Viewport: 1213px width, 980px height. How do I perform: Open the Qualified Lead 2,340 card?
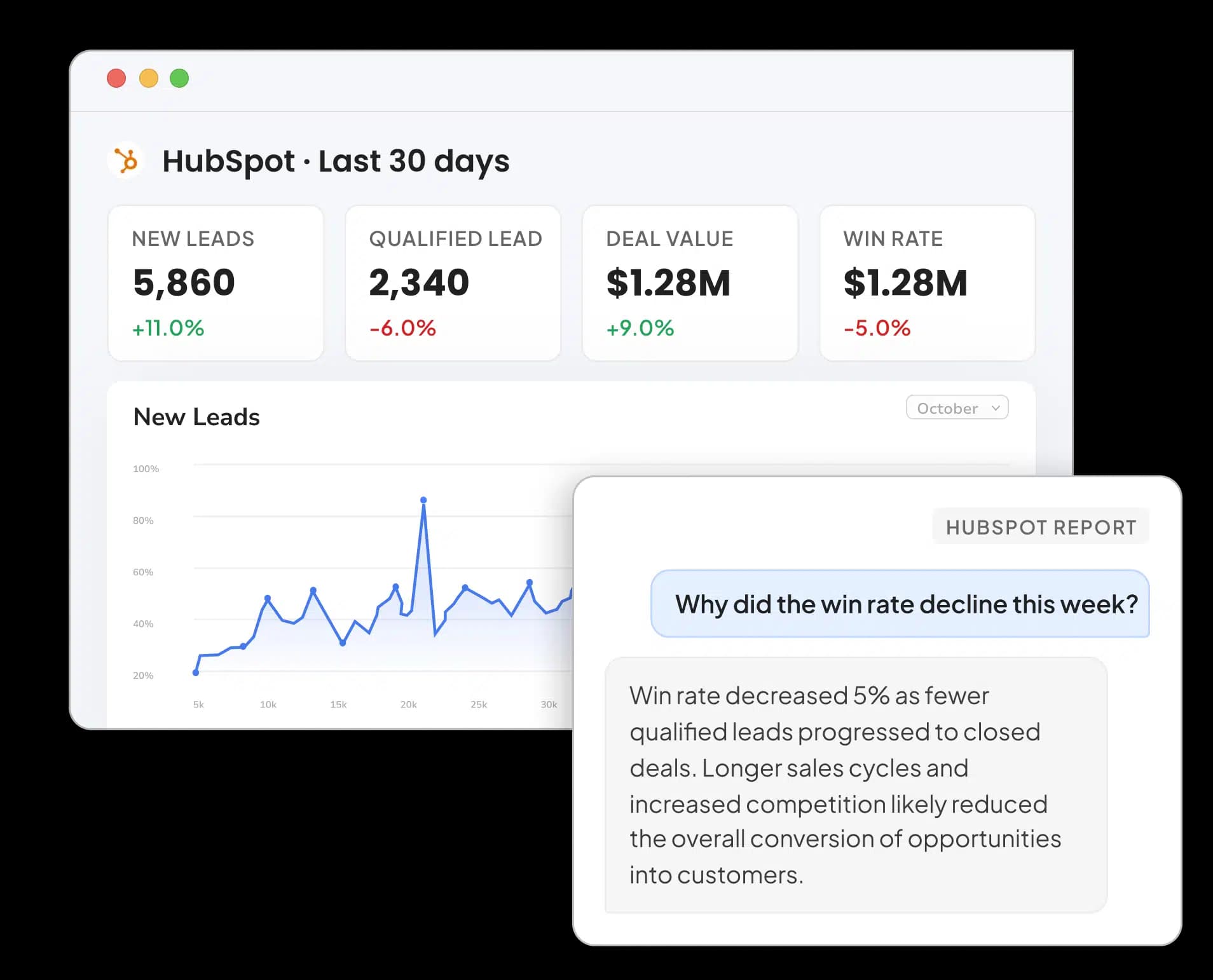[453, 283]
